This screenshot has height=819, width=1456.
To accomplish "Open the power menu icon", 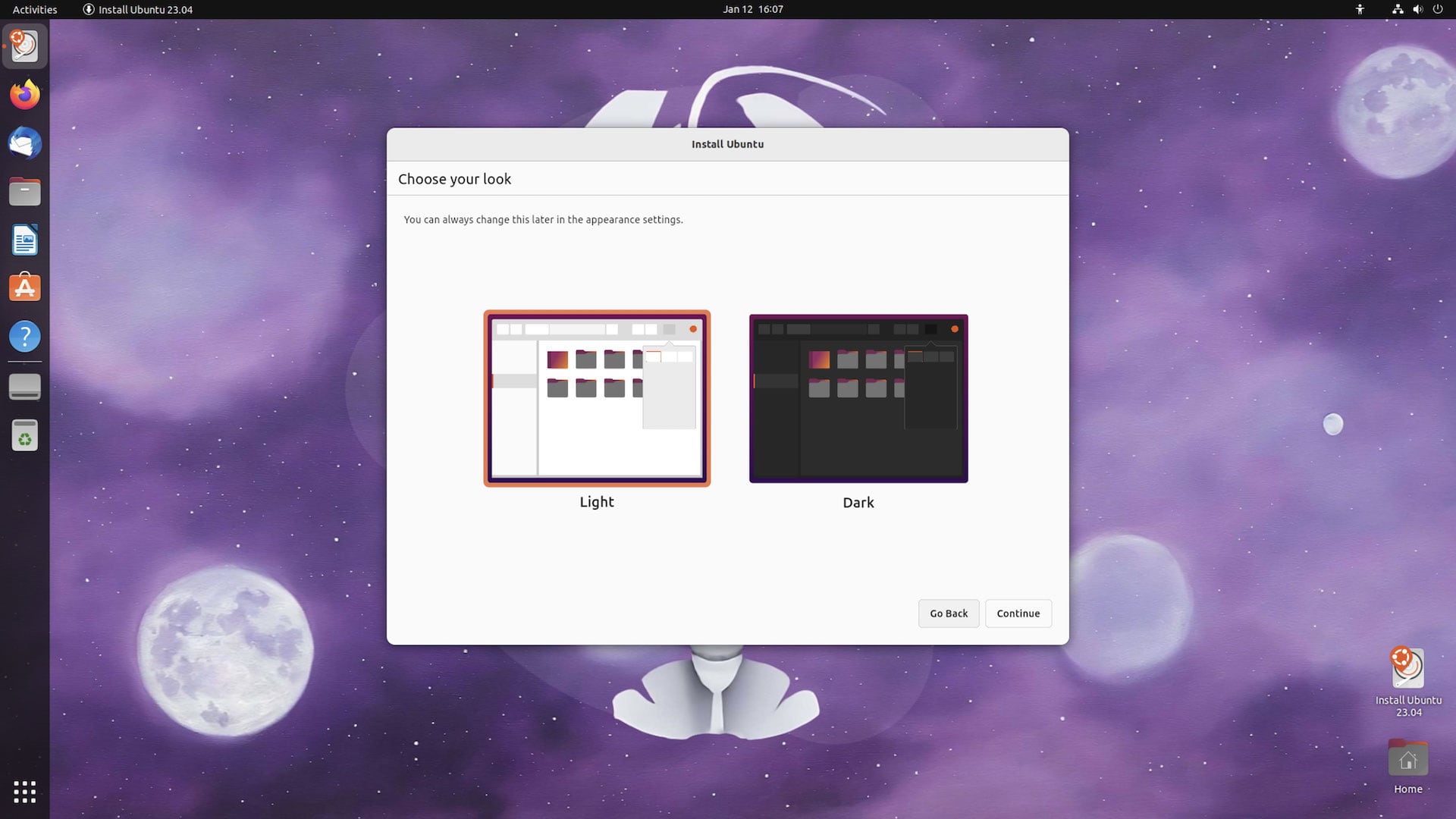I will pyautogui.click(x=1437, y=9).
